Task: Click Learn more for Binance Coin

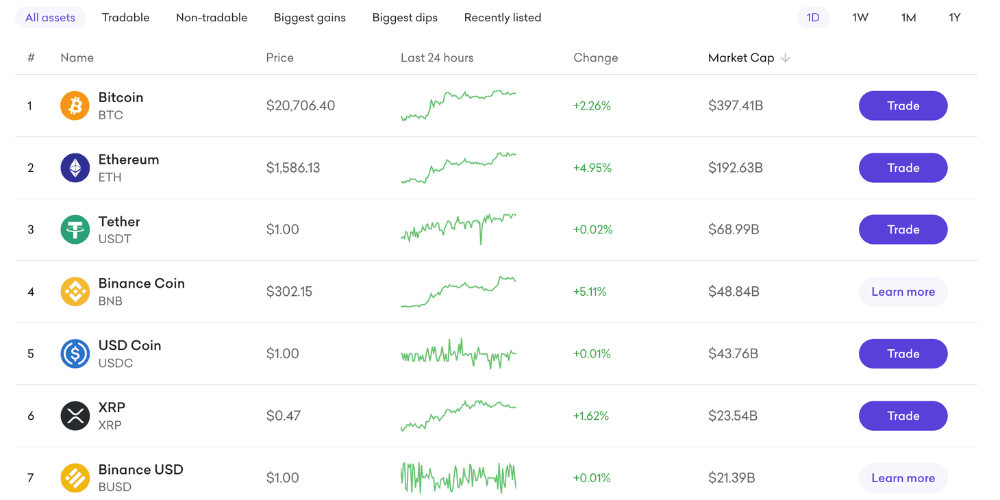Action: pyautogui.click(x=903, y=292)
